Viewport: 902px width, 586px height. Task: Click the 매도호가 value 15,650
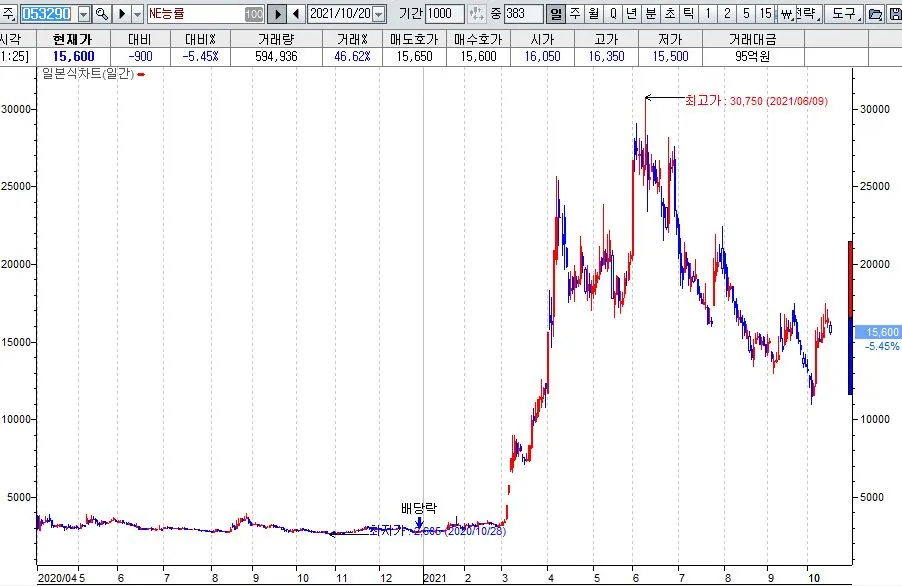pos(414,56)
